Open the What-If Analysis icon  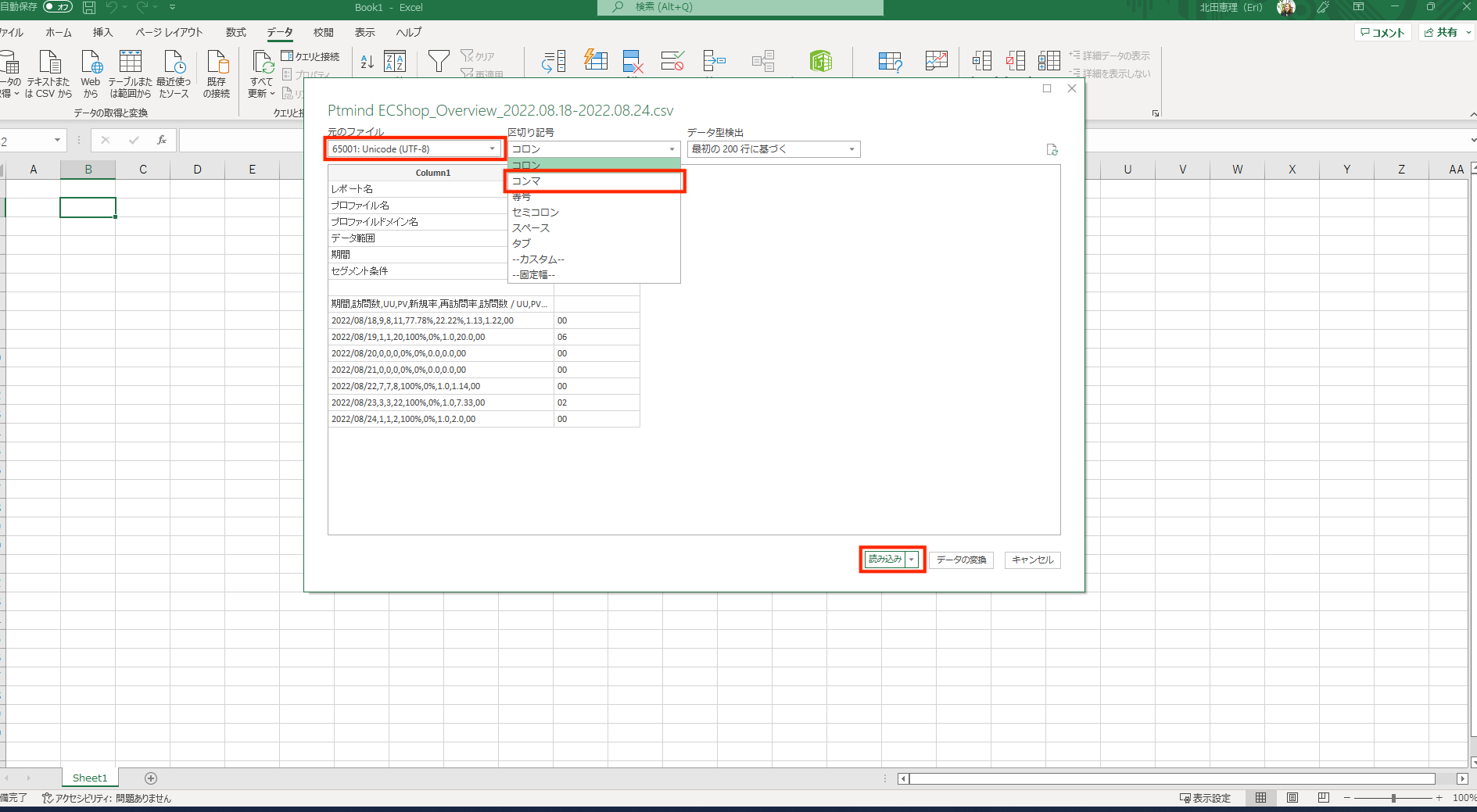click(890, 62)
